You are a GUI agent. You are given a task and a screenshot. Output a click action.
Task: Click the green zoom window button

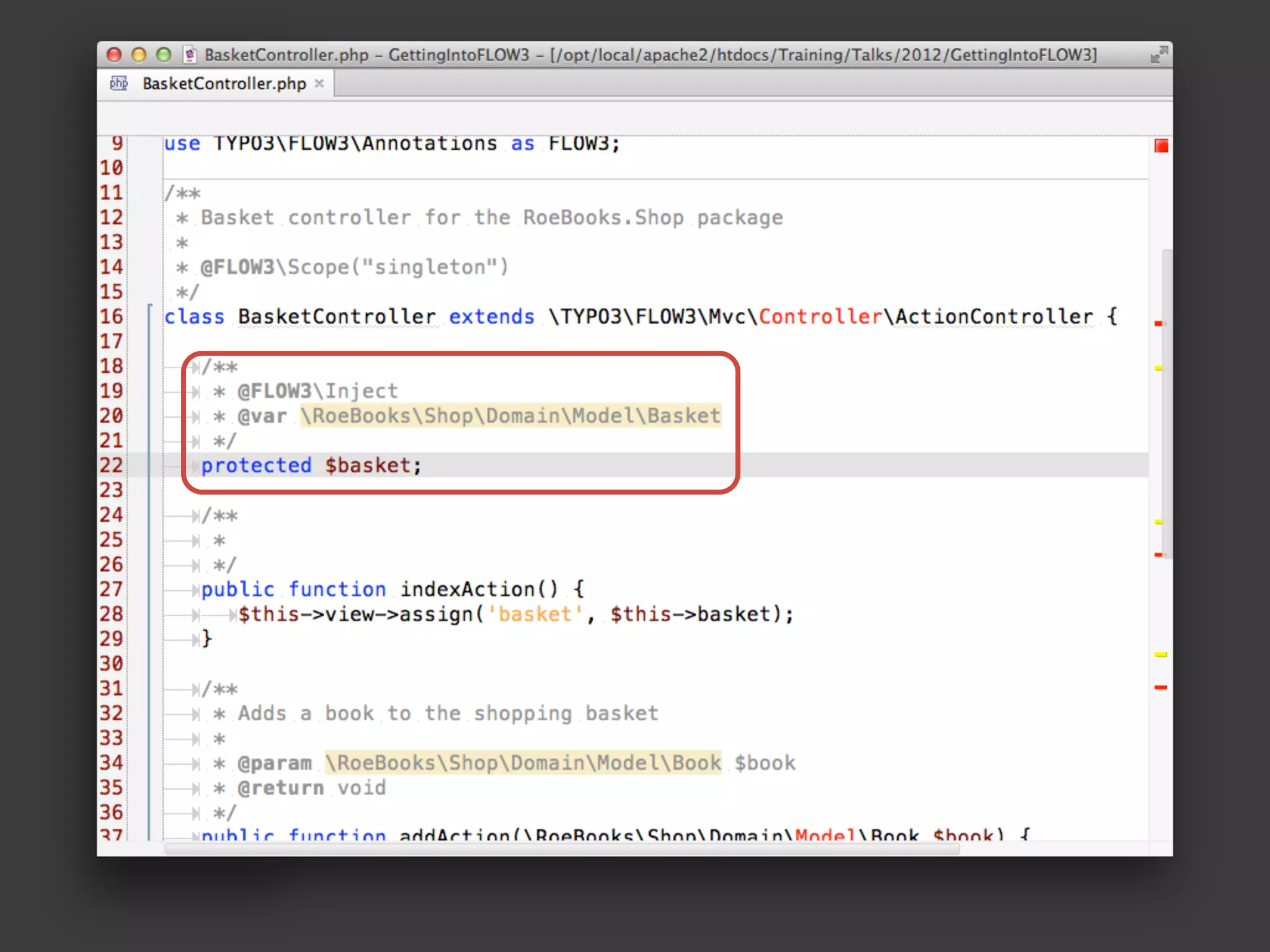click(164, 55)
